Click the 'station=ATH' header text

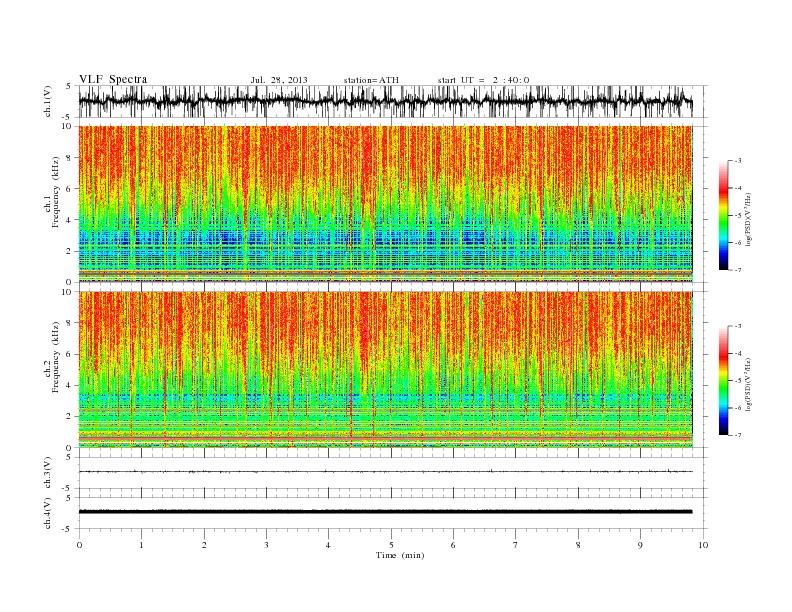(371, 80)
